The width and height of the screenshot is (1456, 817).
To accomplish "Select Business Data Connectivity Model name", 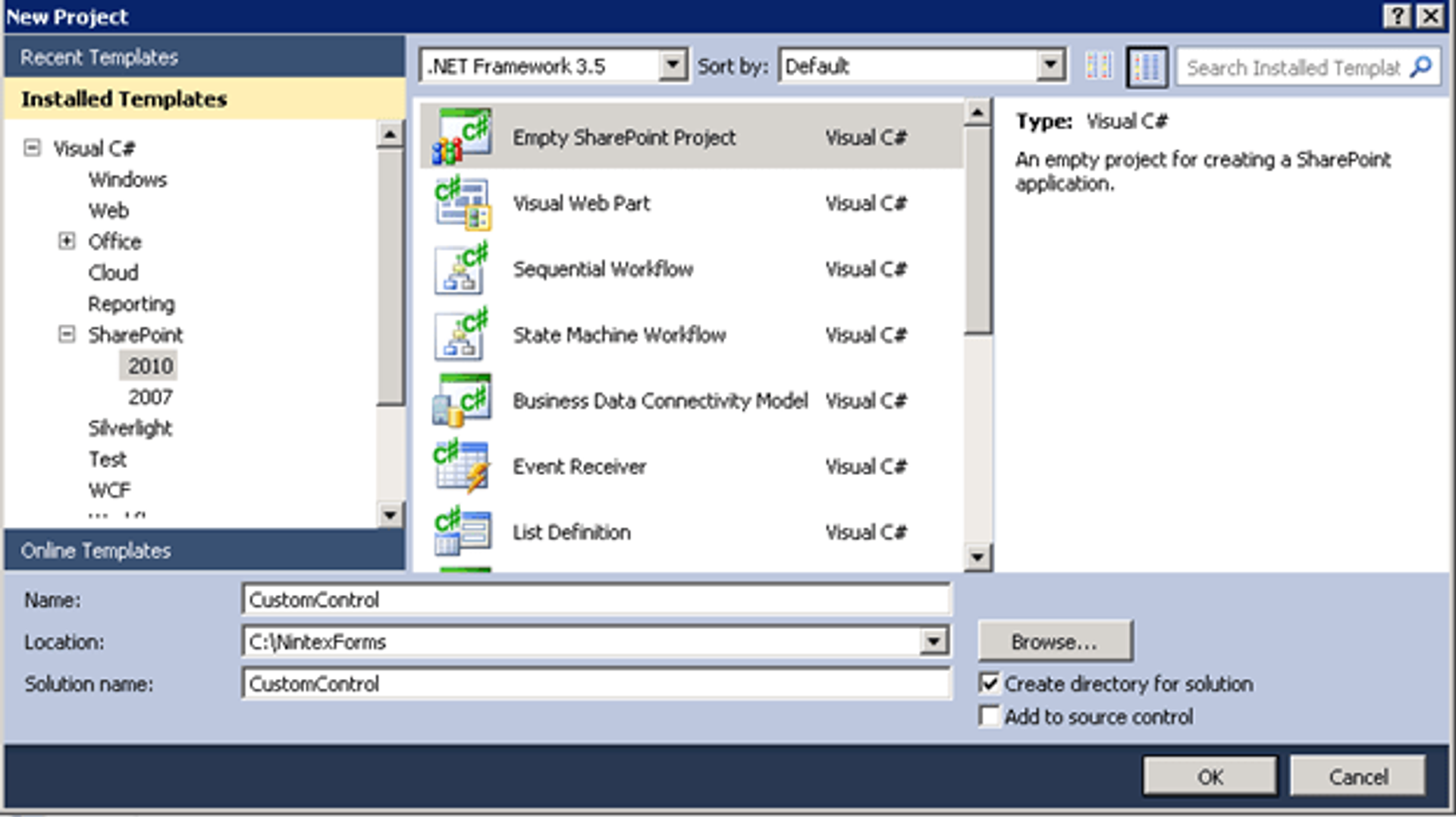I will [x=660, y=400].
